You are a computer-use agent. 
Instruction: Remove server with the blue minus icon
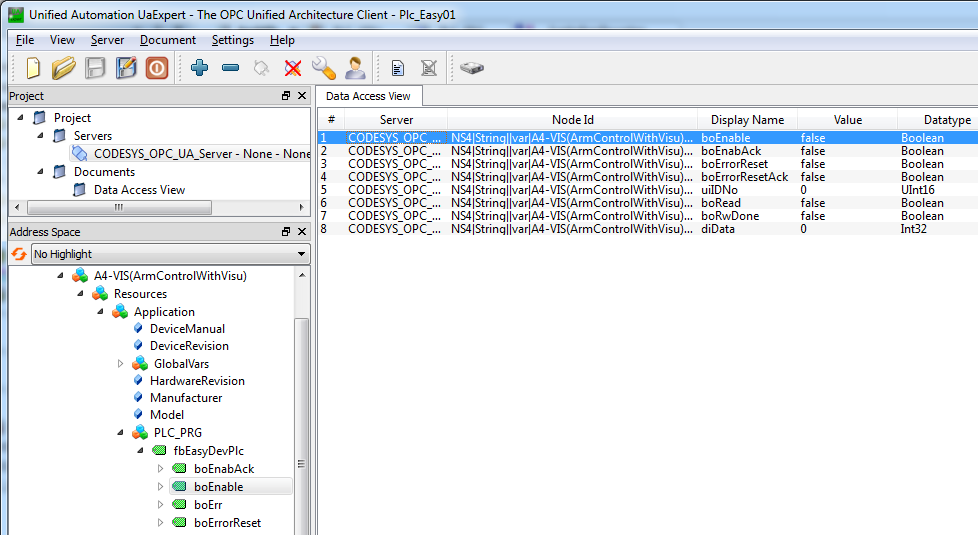coord(230,67)
